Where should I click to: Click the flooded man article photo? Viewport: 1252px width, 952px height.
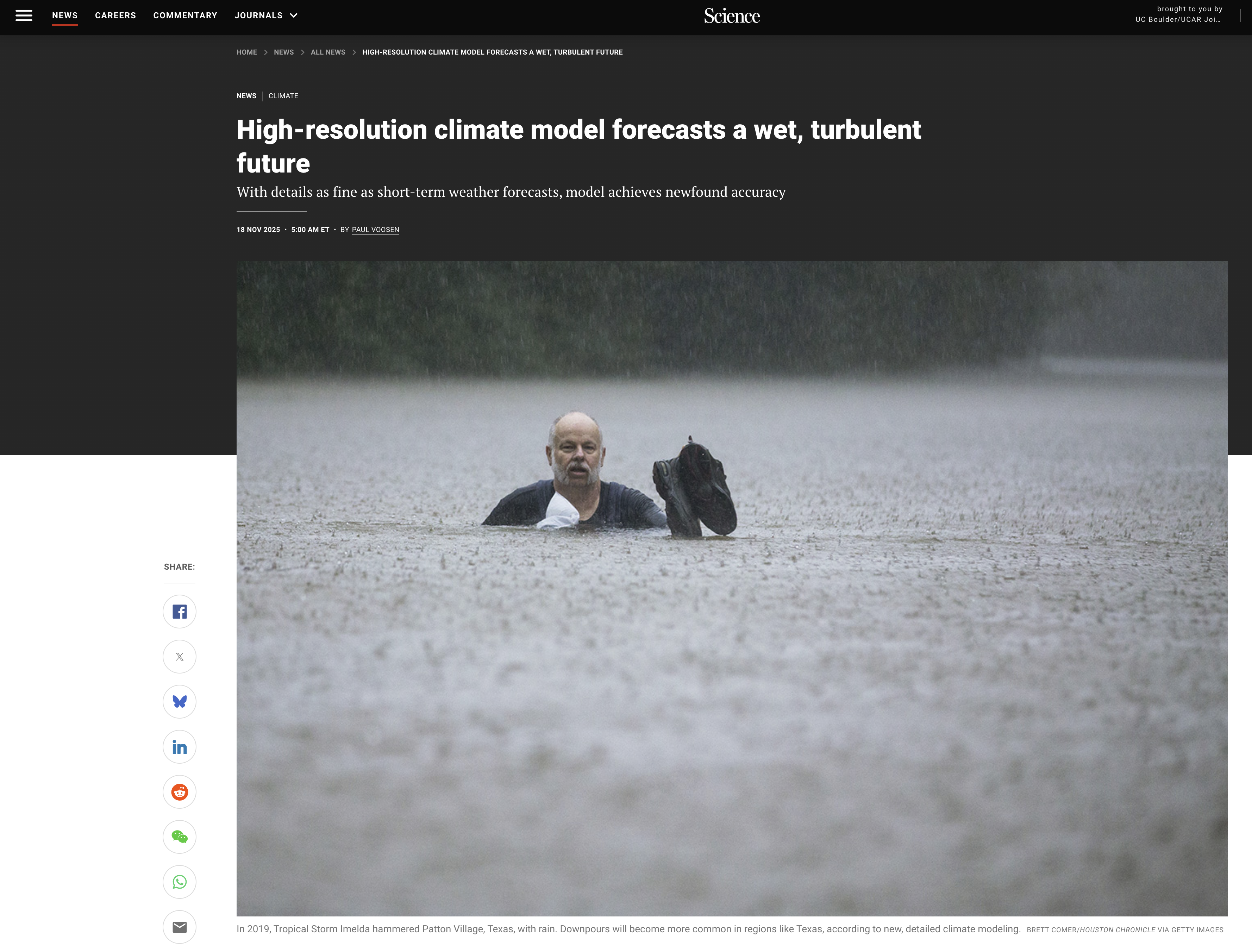pos(732,588)
